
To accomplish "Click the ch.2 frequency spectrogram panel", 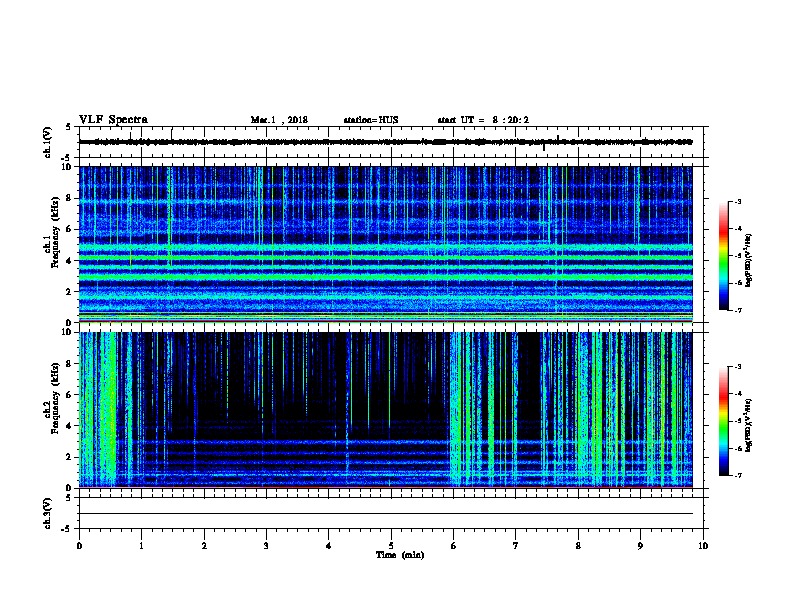I will [x=386, y=410].
